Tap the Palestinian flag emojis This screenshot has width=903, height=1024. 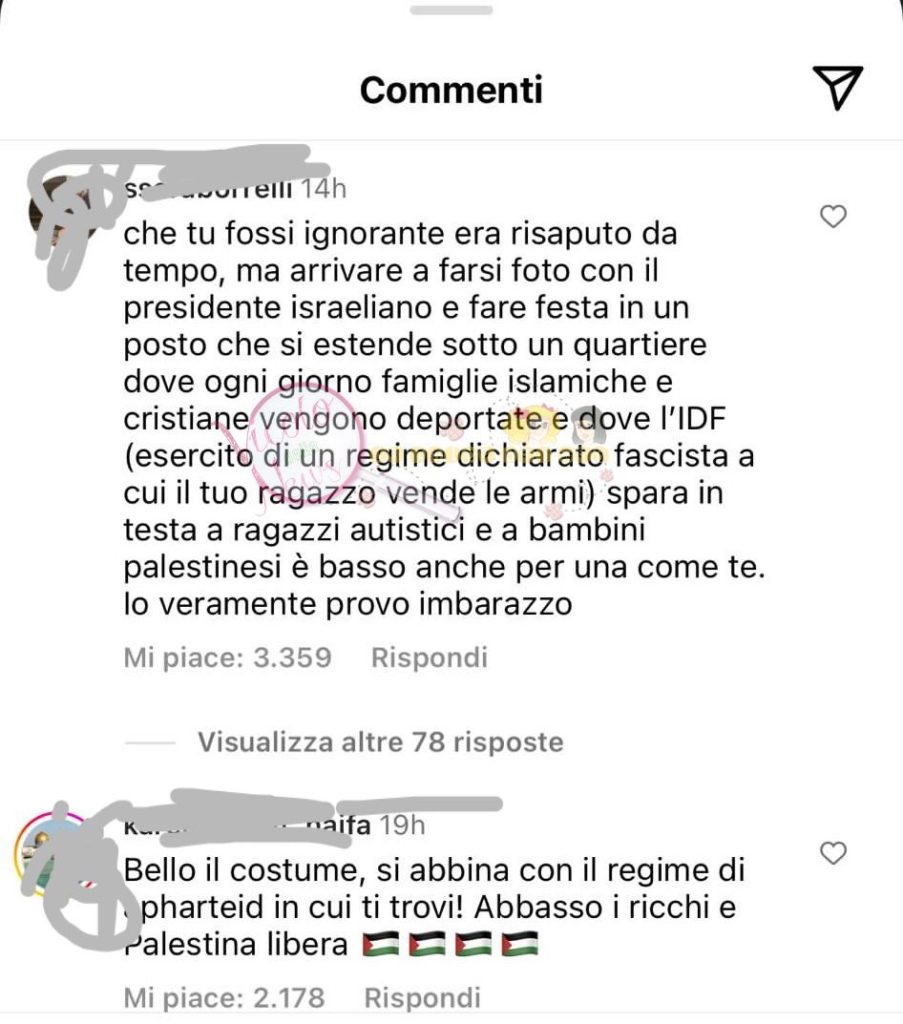click(x=451, y=944)
